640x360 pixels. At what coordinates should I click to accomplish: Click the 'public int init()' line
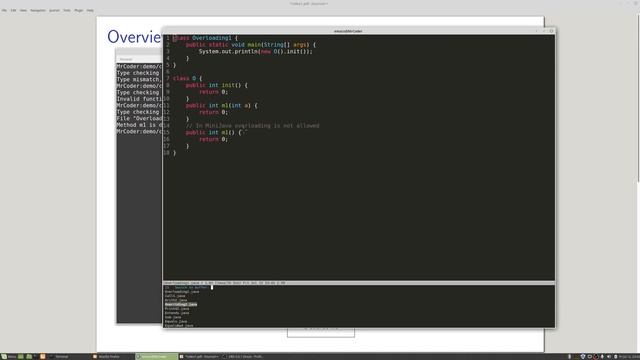(x=216, y=85)
